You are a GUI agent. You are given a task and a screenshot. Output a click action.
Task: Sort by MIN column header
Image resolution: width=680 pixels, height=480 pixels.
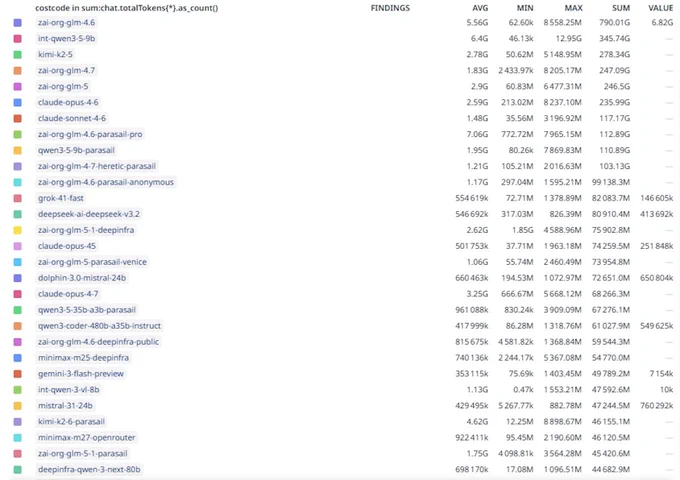pos(525,8)
